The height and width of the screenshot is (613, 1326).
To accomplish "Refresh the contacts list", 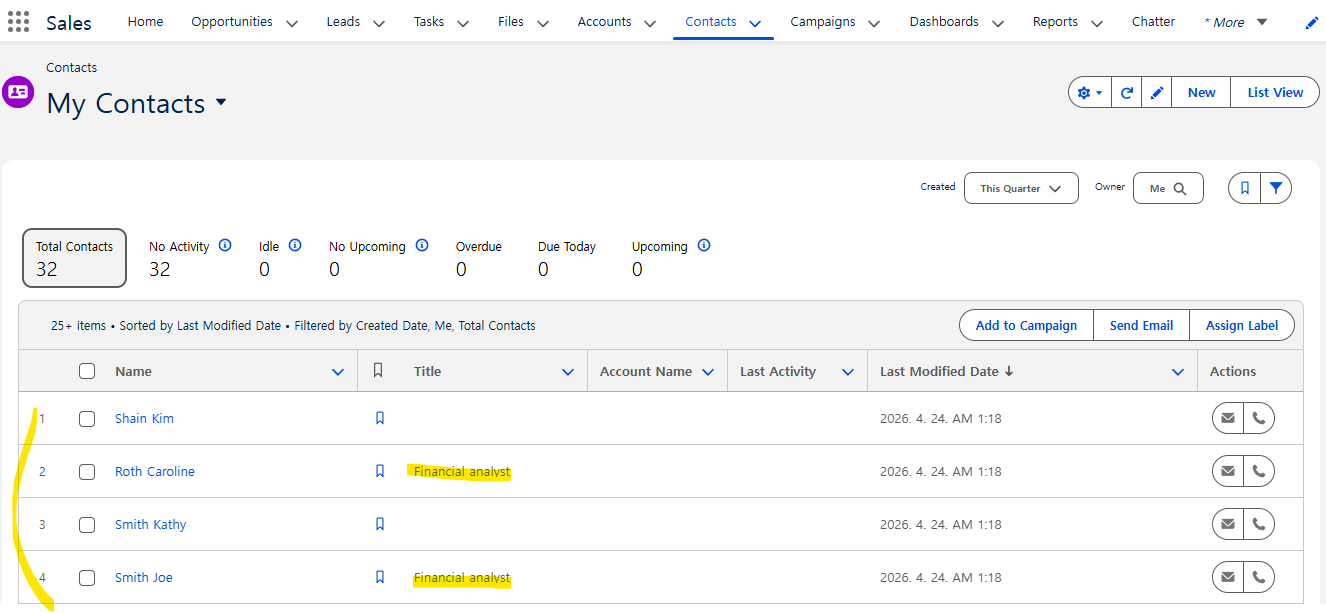I will point(1126,93).
